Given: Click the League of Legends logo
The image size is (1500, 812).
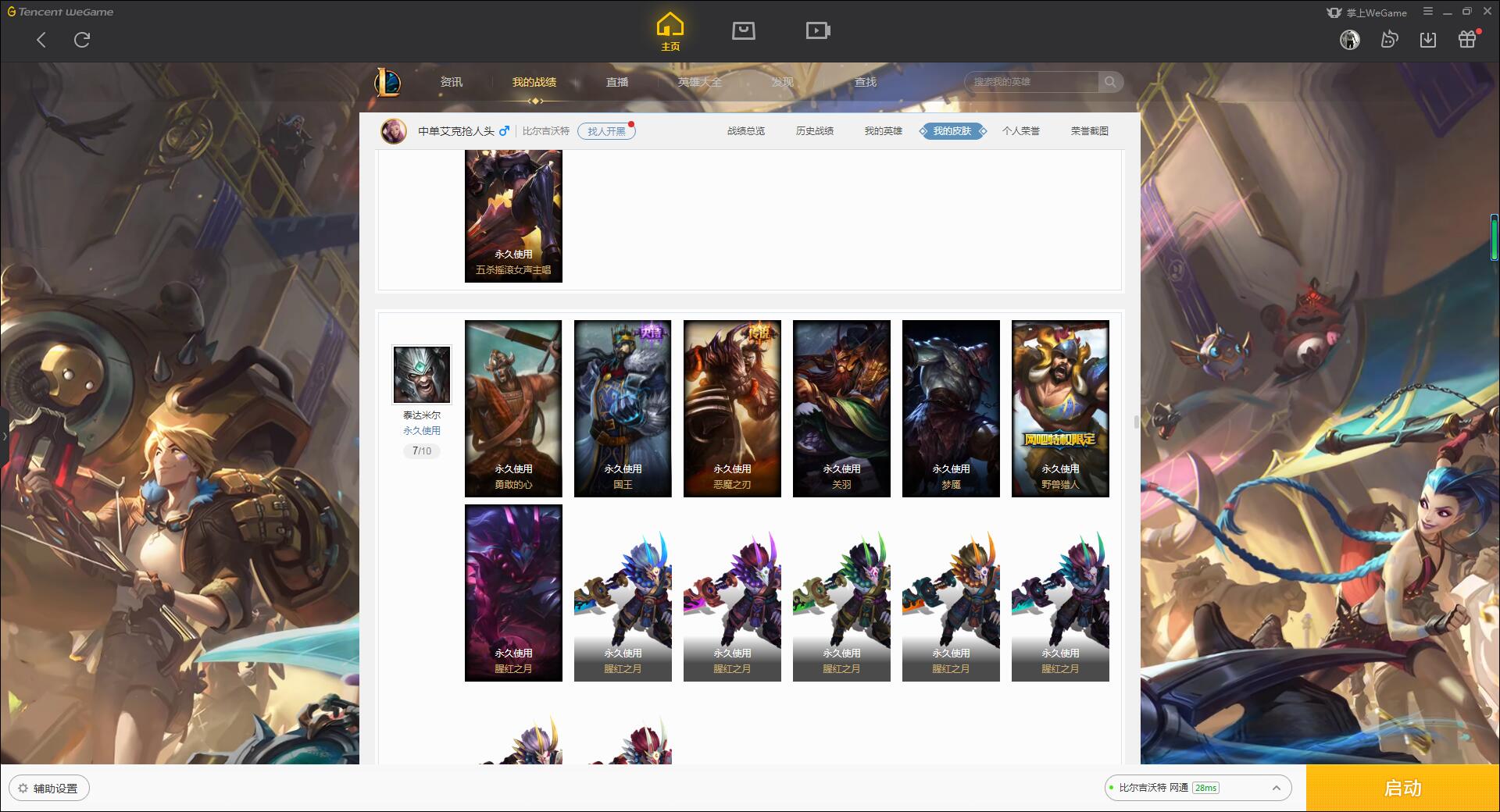Looking at the screenshot, I should [387, 82].
